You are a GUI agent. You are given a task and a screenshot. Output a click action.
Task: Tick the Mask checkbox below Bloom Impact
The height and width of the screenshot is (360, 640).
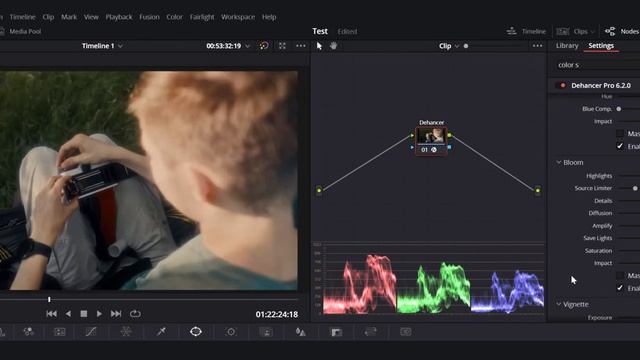click(620, 276)
